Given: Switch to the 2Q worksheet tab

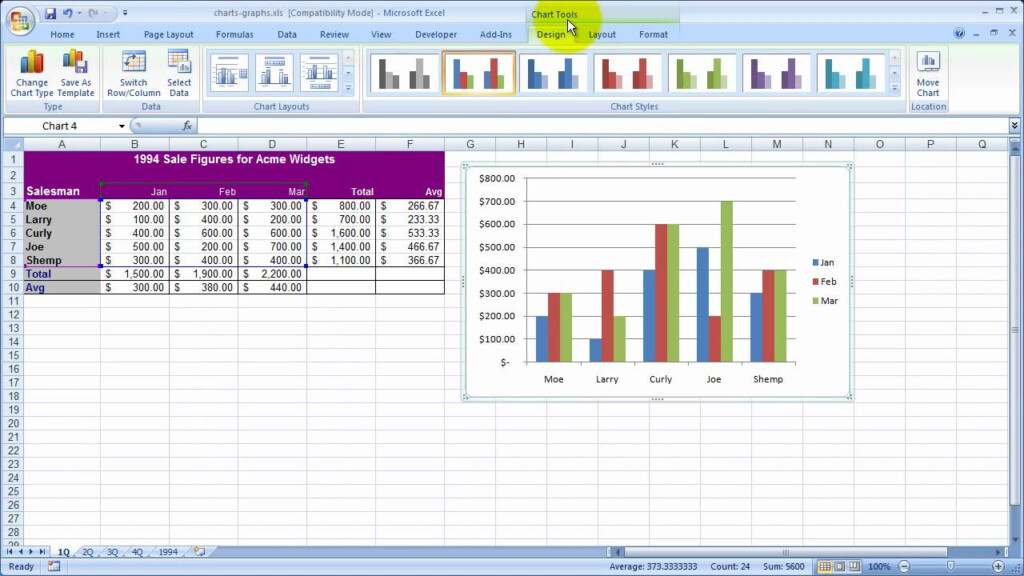Looking at the screenshot, I should [88, 552].
